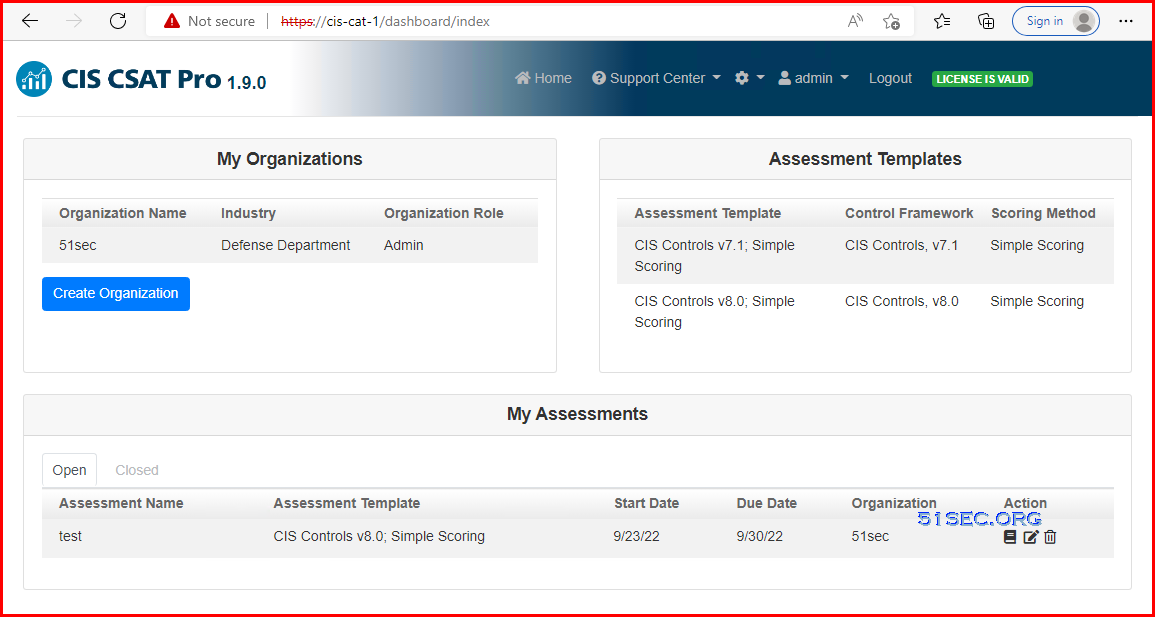Delete the test assessment with the trash icon
The image size is (1155, 617).
(x=1050, y=537)
